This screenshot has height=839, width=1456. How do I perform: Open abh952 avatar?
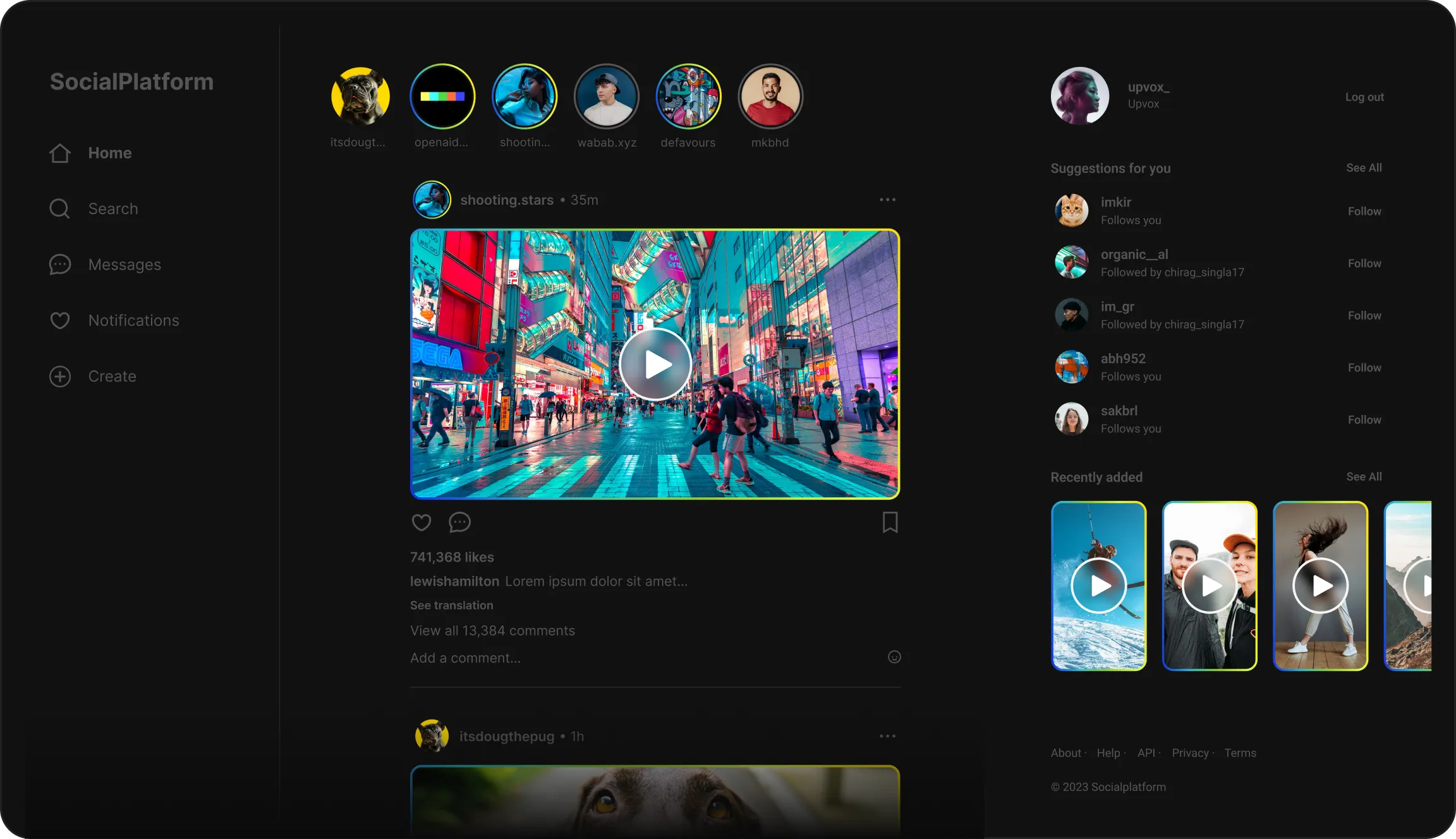(x=1072, y=366)
